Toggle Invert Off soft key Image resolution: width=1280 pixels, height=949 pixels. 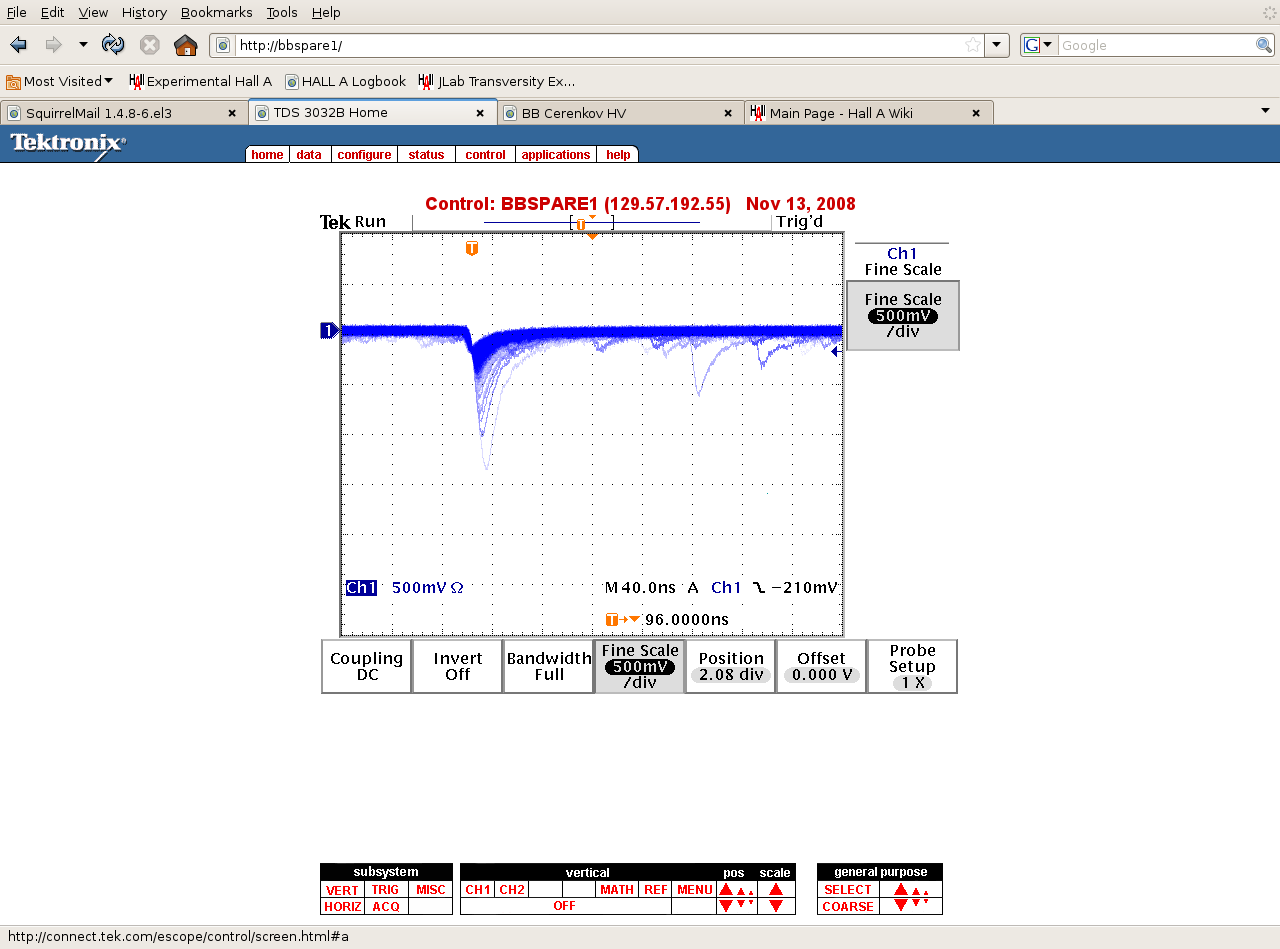click(x=458, y=666)
